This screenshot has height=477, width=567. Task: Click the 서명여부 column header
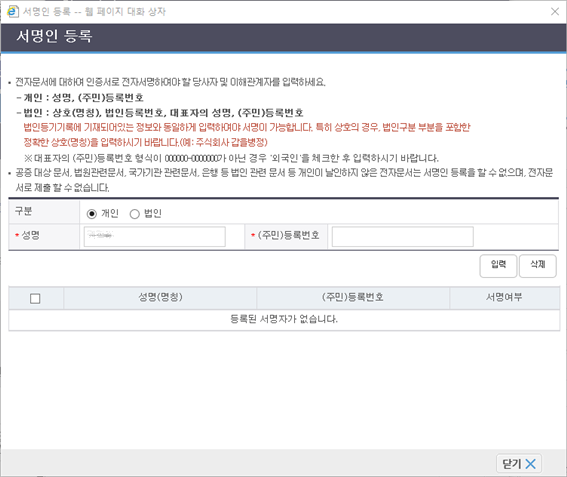[x=504, y=297]
